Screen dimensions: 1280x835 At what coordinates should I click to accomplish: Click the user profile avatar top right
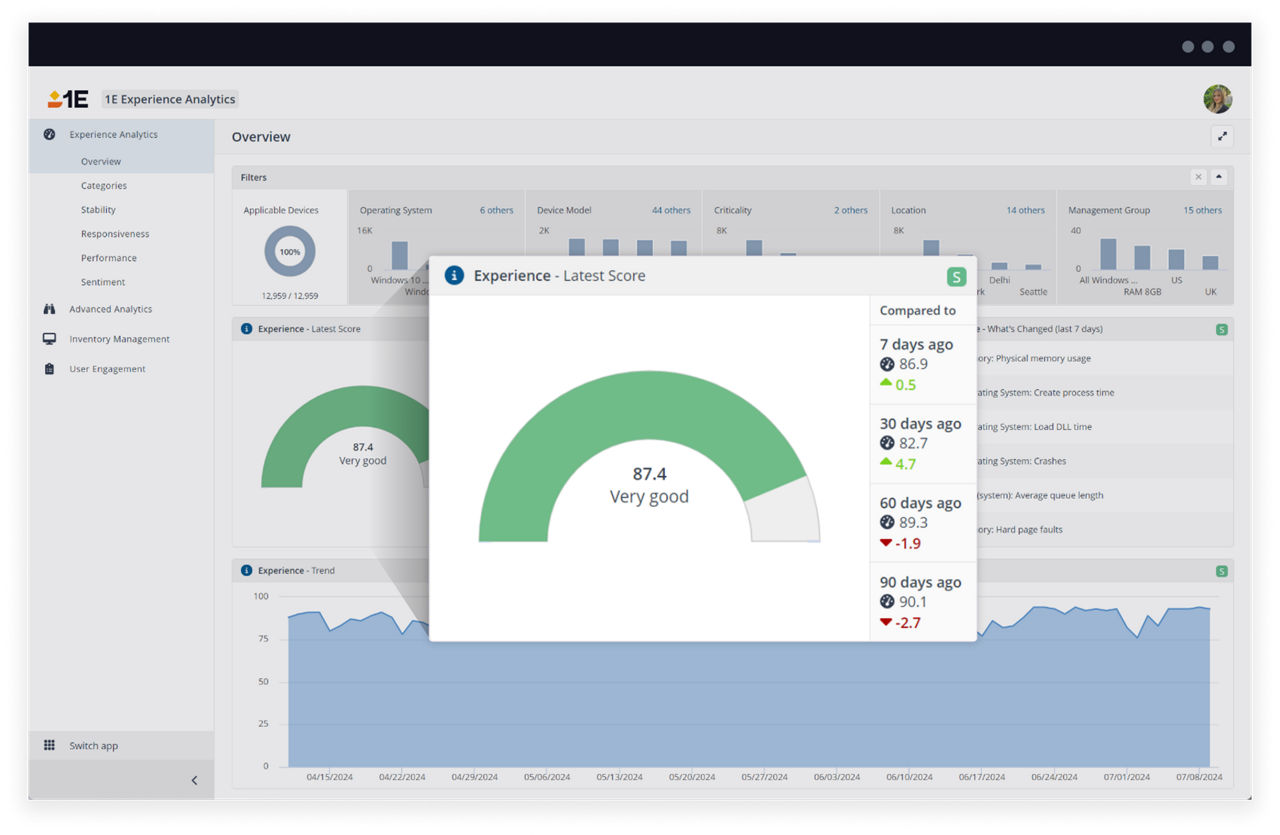[1217, 98]
